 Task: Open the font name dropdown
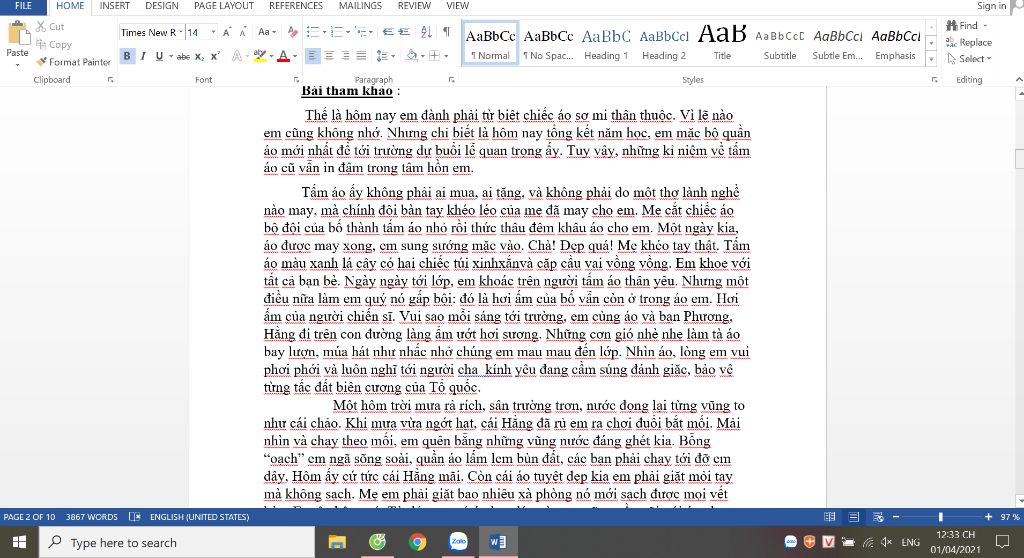[180, 32]
